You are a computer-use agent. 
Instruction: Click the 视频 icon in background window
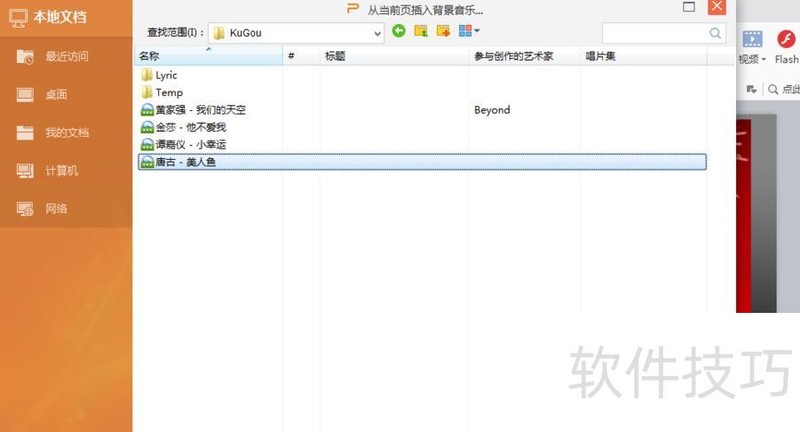click(752, 39)
